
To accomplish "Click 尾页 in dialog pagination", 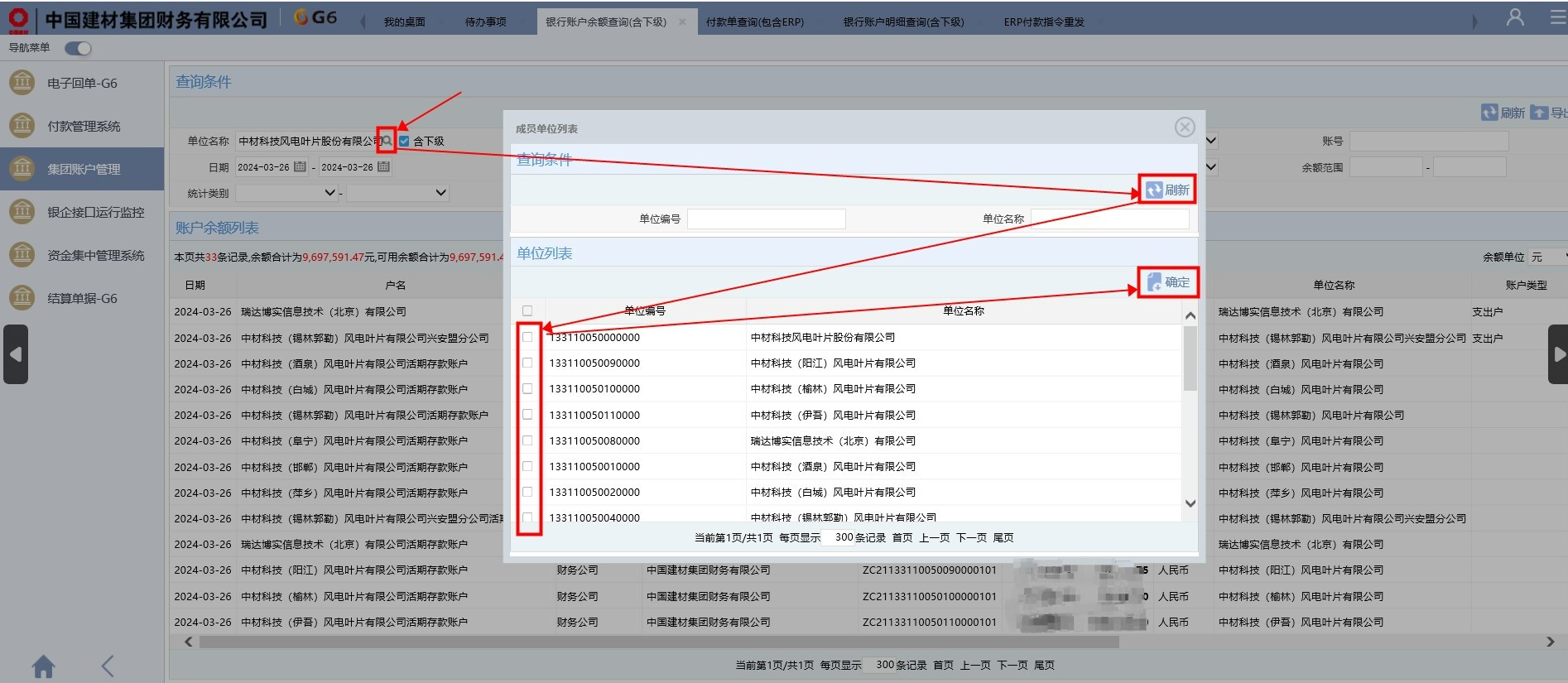I will tap(1003, 538).
